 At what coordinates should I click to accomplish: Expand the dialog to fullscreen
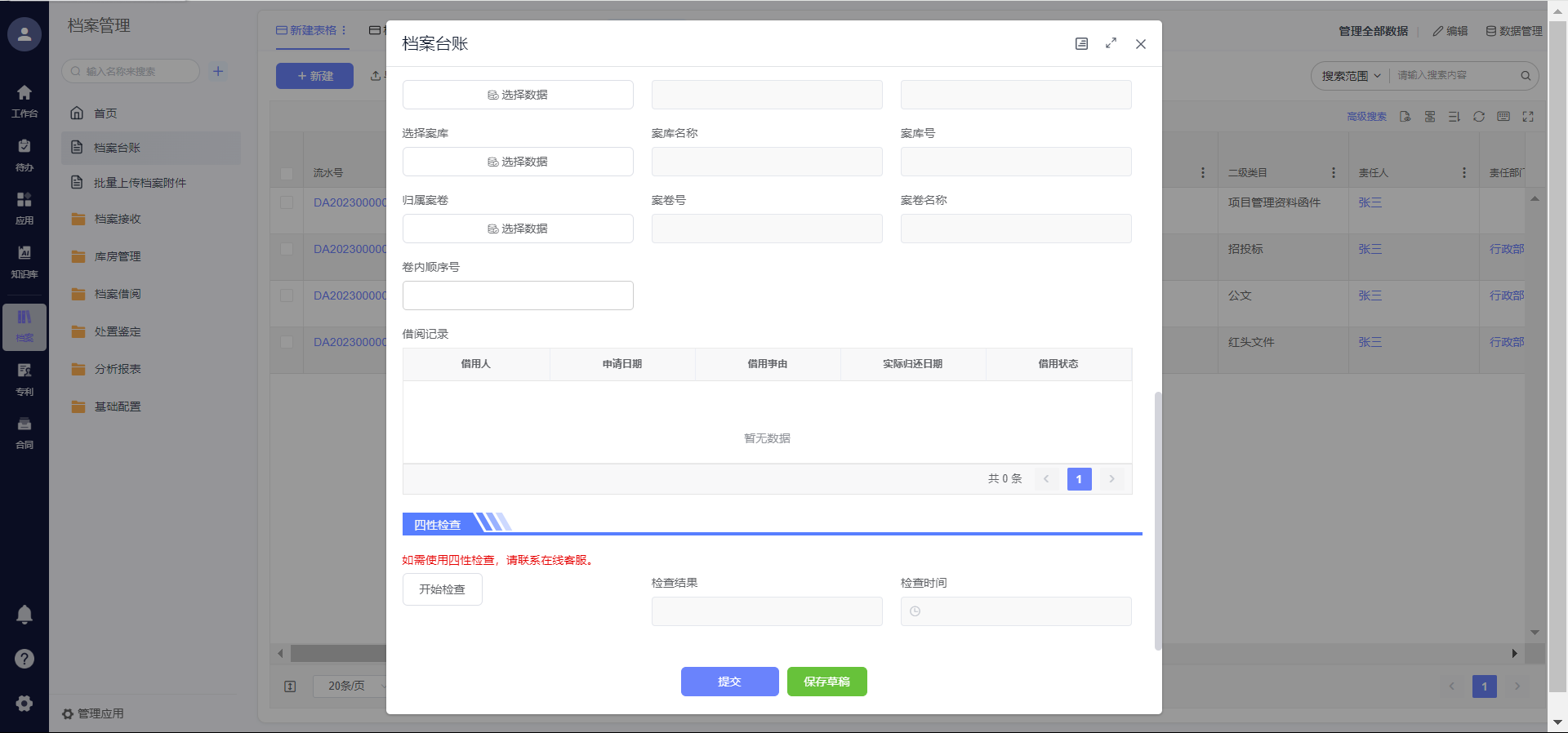pyautogui.click(x=1111, y=43)
